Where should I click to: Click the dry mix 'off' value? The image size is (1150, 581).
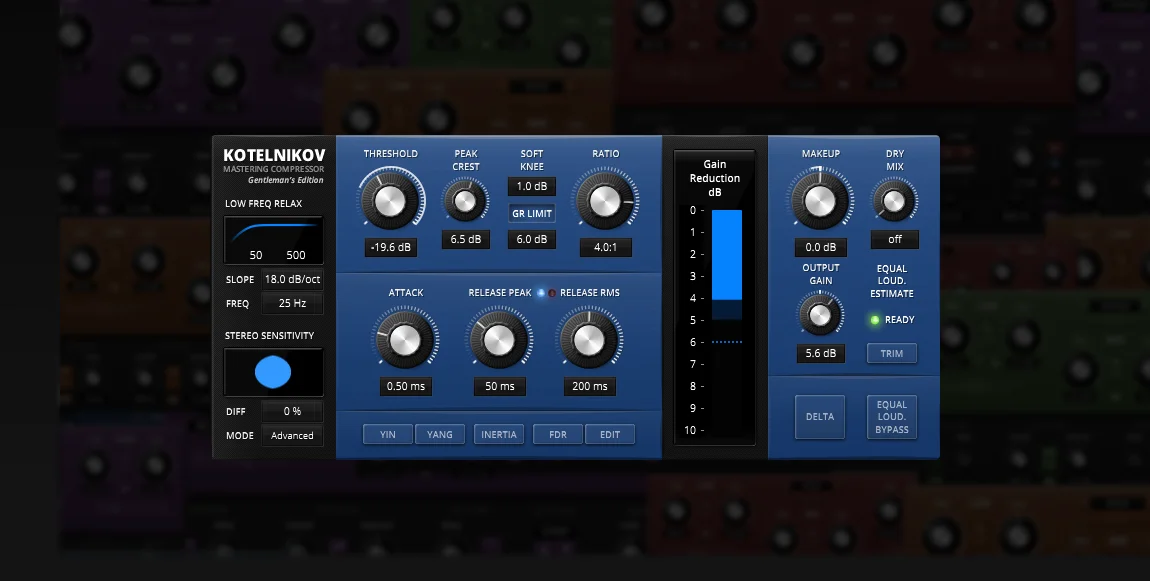(895, 239)
